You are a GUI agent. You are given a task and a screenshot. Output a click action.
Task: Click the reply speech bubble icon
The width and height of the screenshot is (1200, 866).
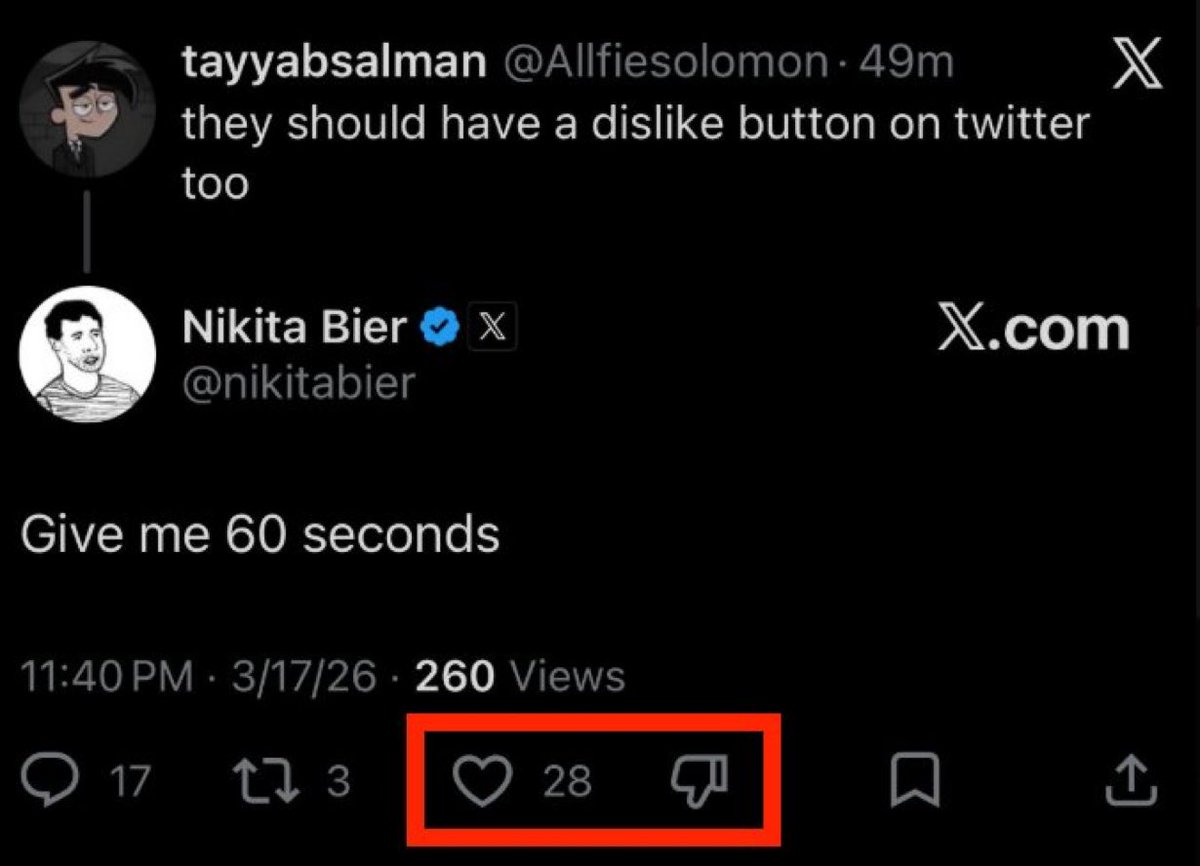pos(45,780)
